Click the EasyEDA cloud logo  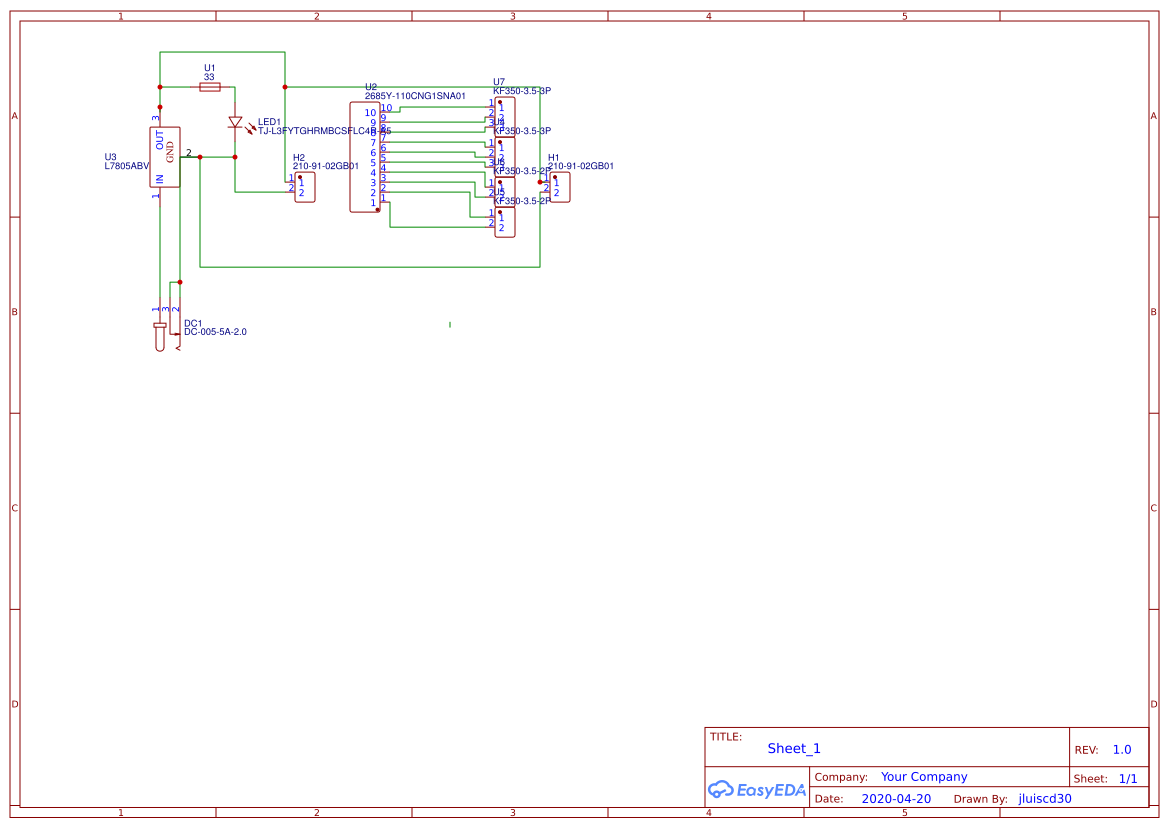click(x=722, y=790)
